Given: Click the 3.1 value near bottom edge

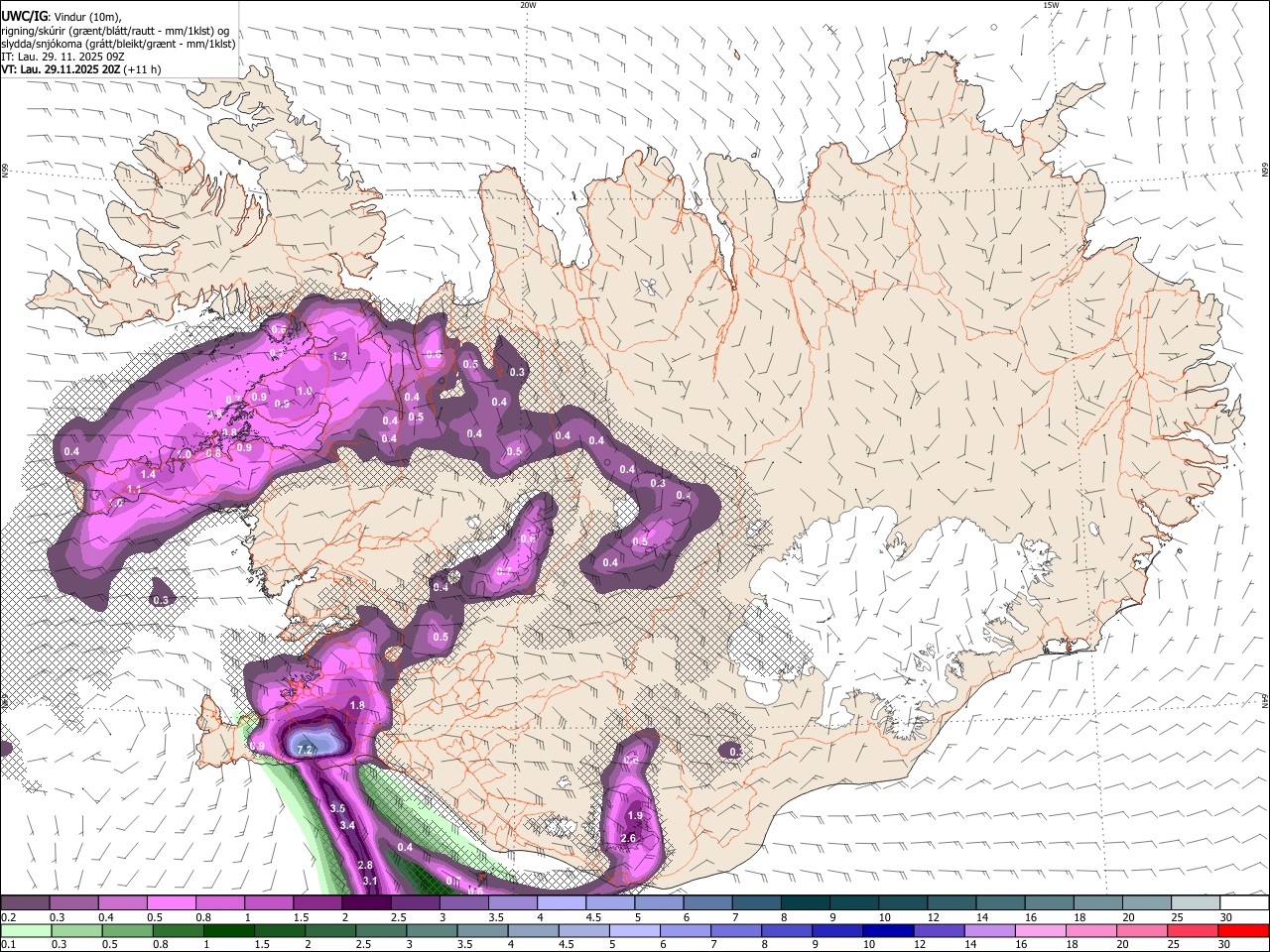Looking at the screenshot, I should click(370, 881).
